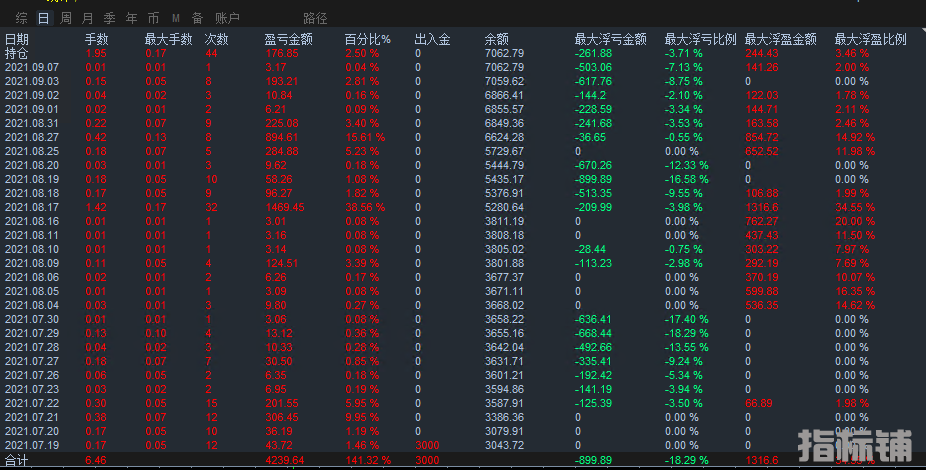Select the 2021.08.04 date row
Image resolution: width=926 pixels, height=470 pixels.
pyautogui.click(x=32, y=305)
